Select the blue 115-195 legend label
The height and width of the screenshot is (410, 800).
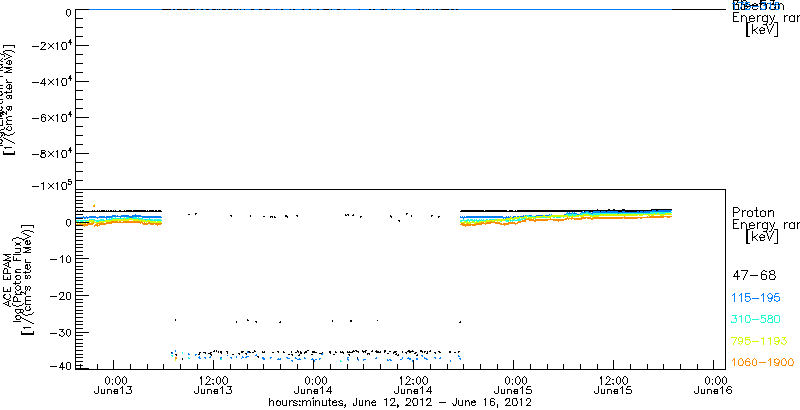[756, 298]
